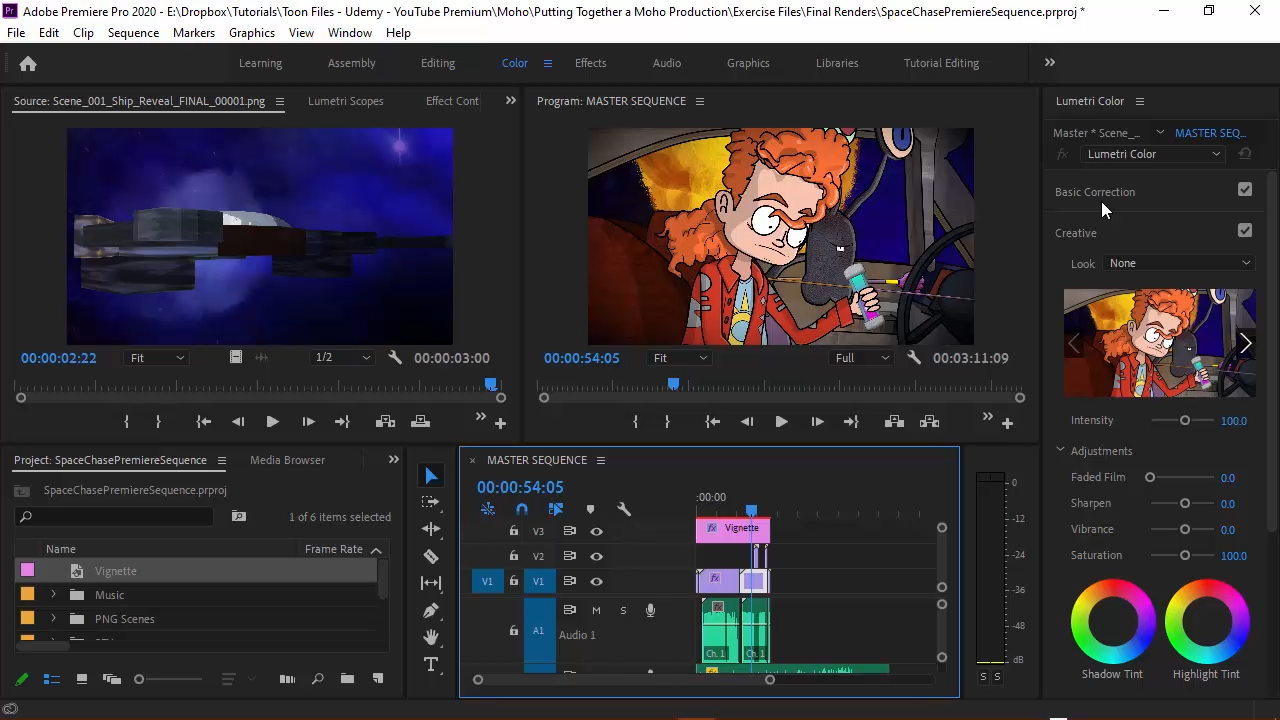This screenshot has width=1280, height=720.
Task: Click the New Bin folder icon in the Project panel
Action: click(347, 679)
